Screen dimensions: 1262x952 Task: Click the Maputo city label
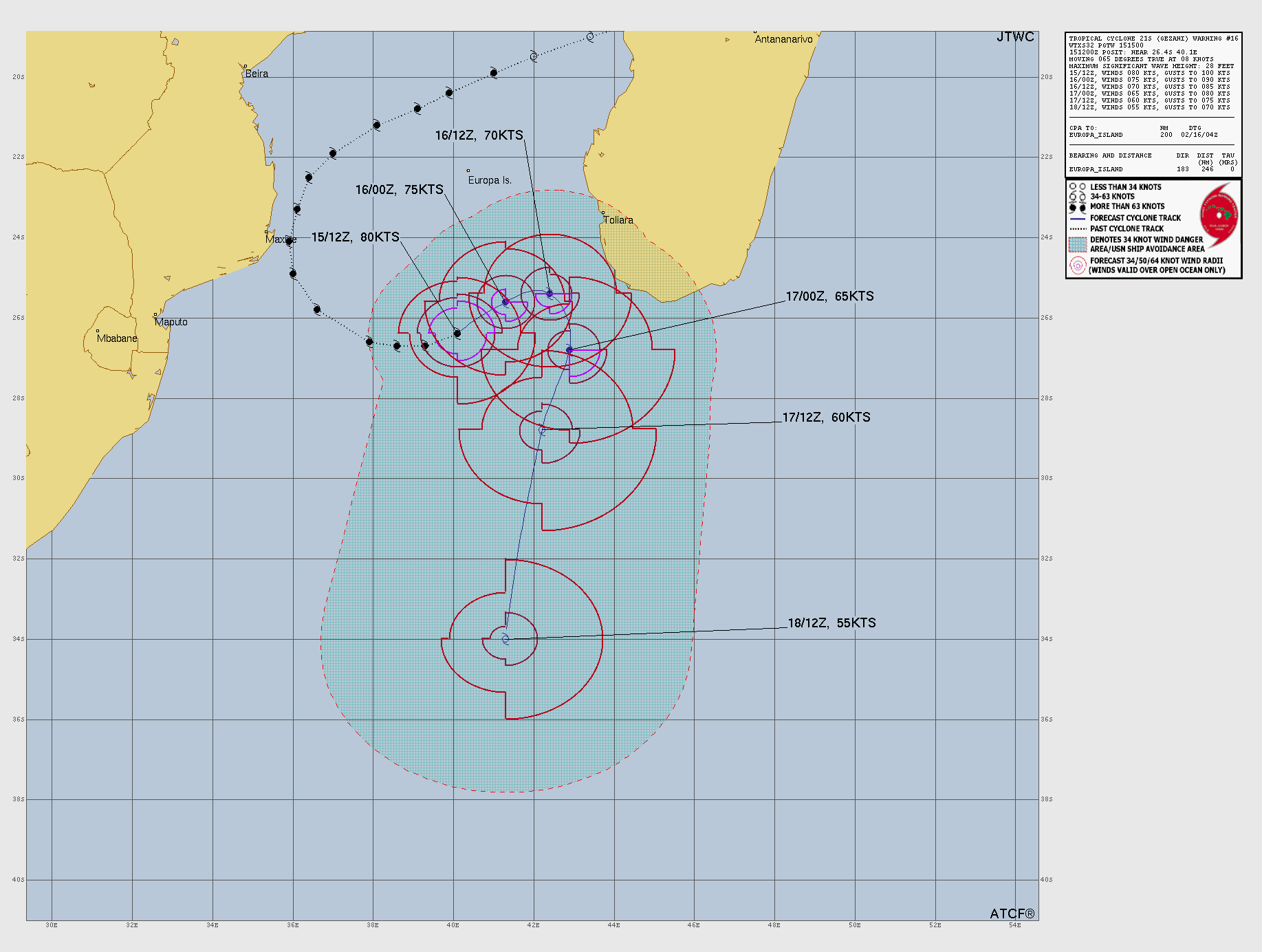(171, 322)
